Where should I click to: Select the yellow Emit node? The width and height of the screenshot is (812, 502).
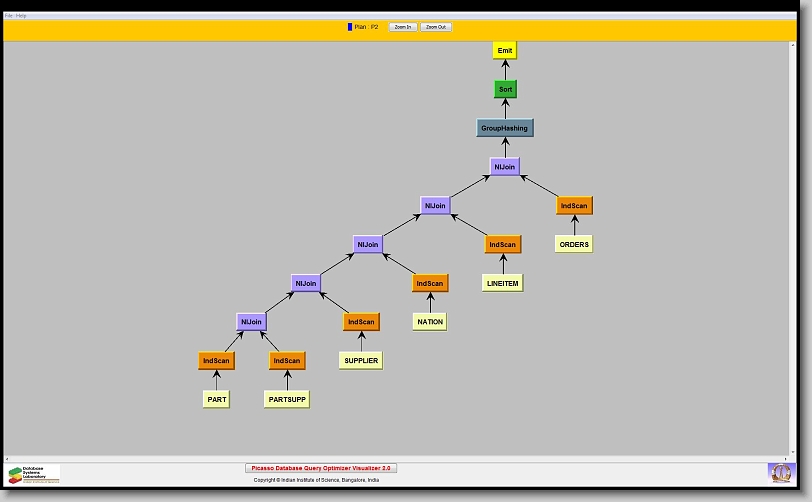coord(505,50)
